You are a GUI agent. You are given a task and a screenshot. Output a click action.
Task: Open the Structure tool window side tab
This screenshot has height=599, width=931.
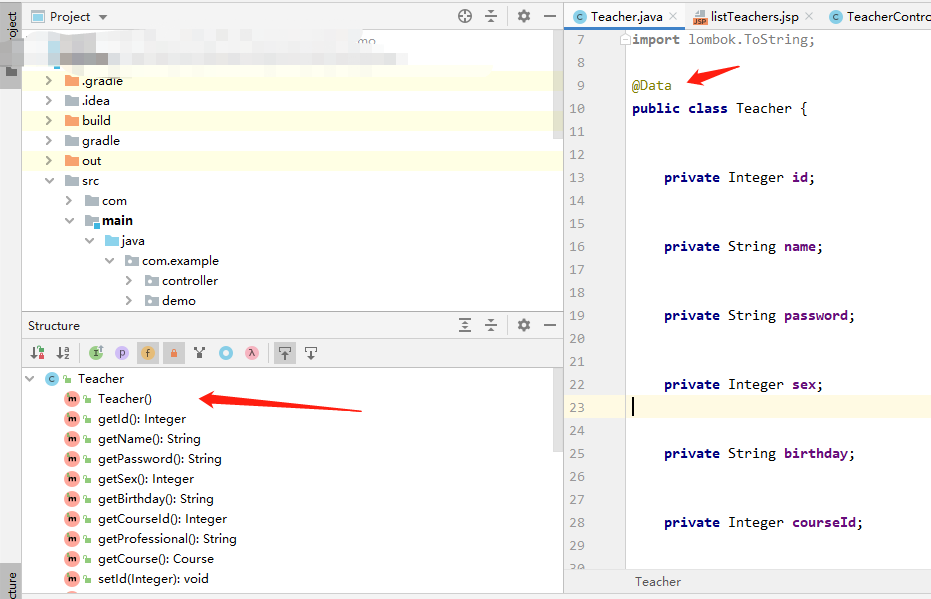11,582
